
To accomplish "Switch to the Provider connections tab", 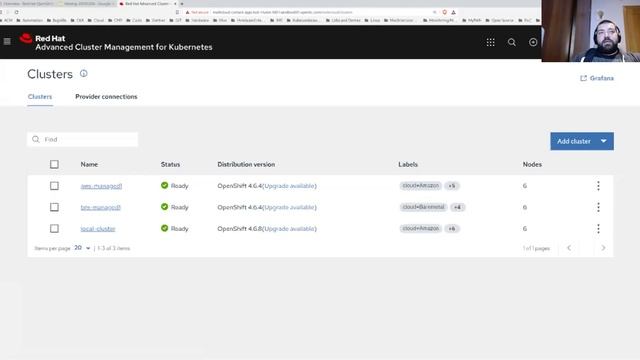I will pos(106,97).
